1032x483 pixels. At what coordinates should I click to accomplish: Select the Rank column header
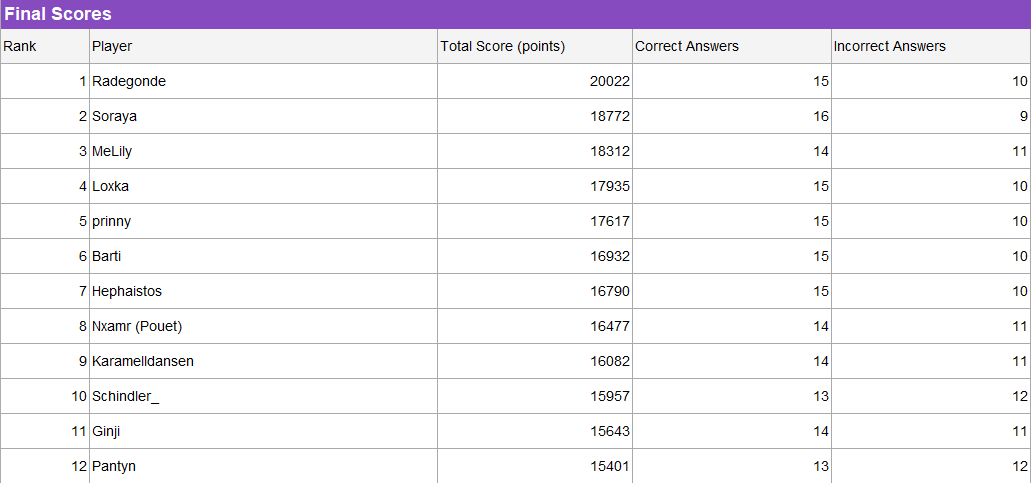coord(45,46)
